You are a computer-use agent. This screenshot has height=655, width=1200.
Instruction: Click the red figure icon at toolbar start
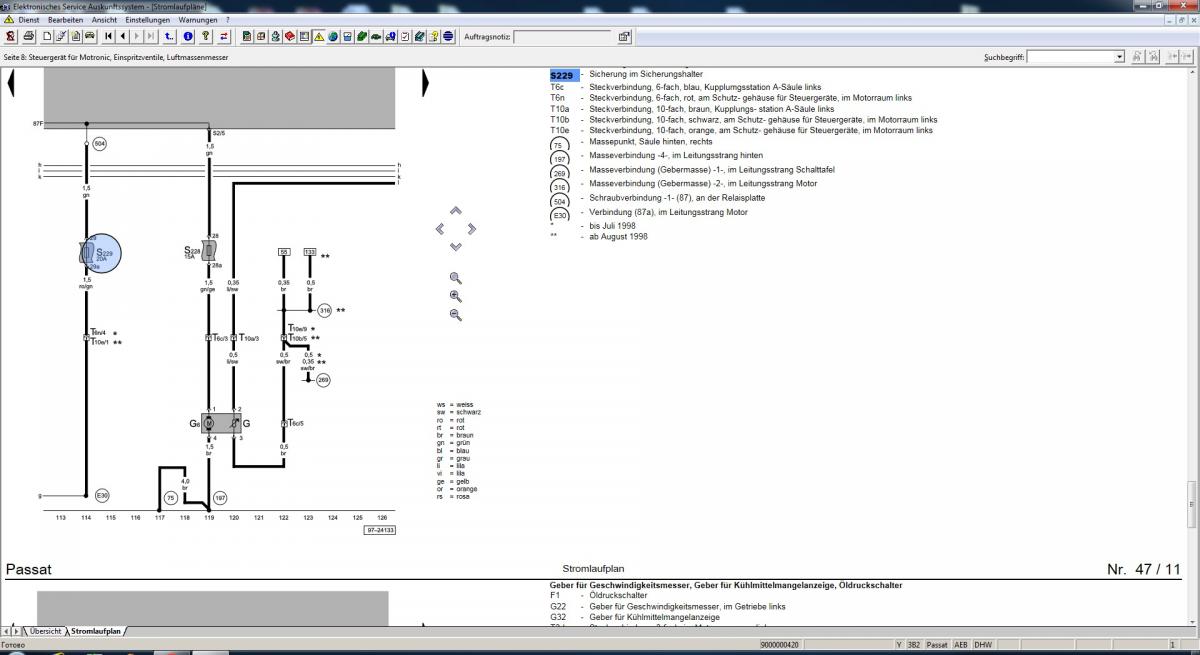click(x=9, y=37)
